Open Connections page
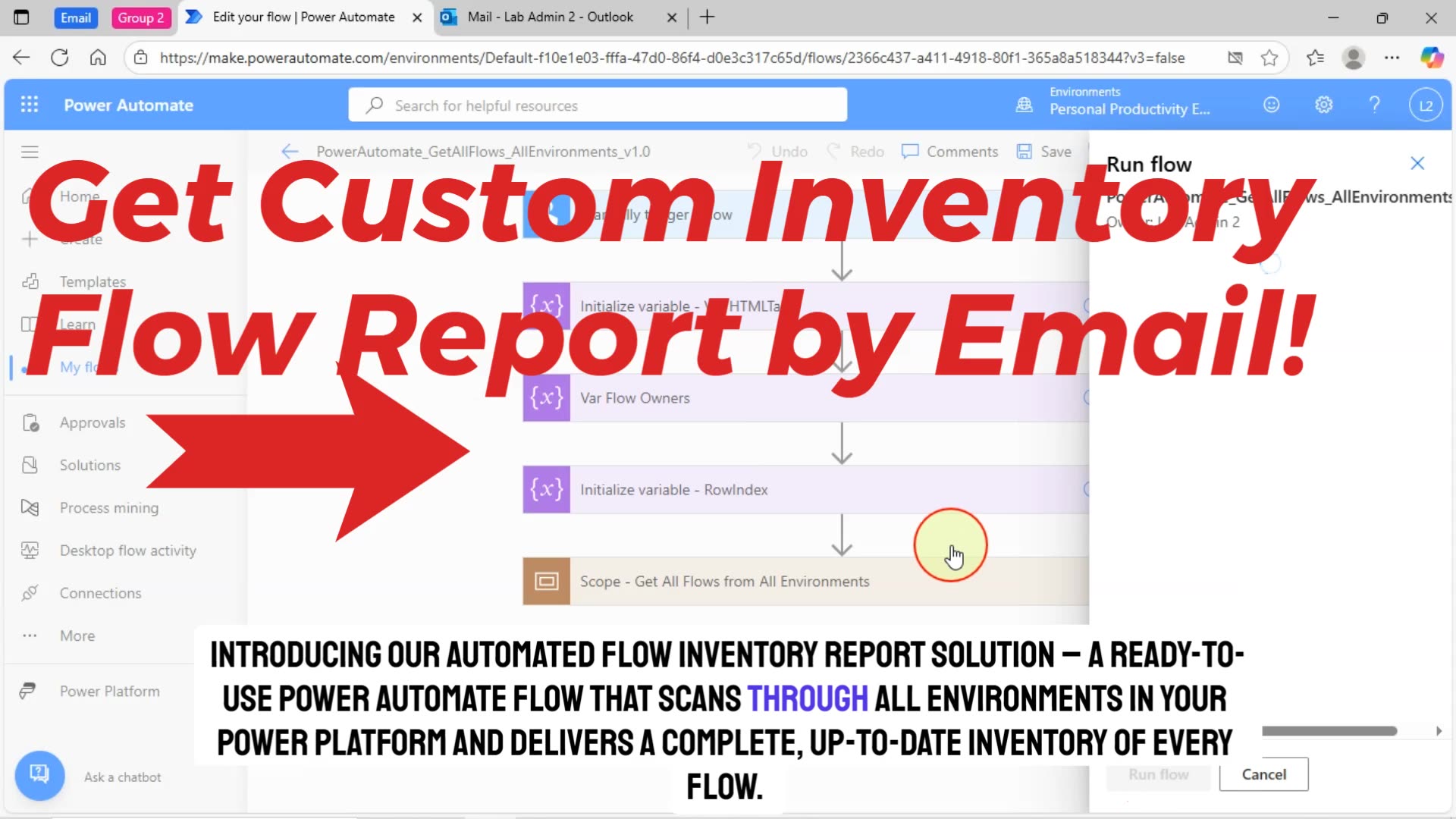Screen dimensions: 1456x819 coord(101,592)
